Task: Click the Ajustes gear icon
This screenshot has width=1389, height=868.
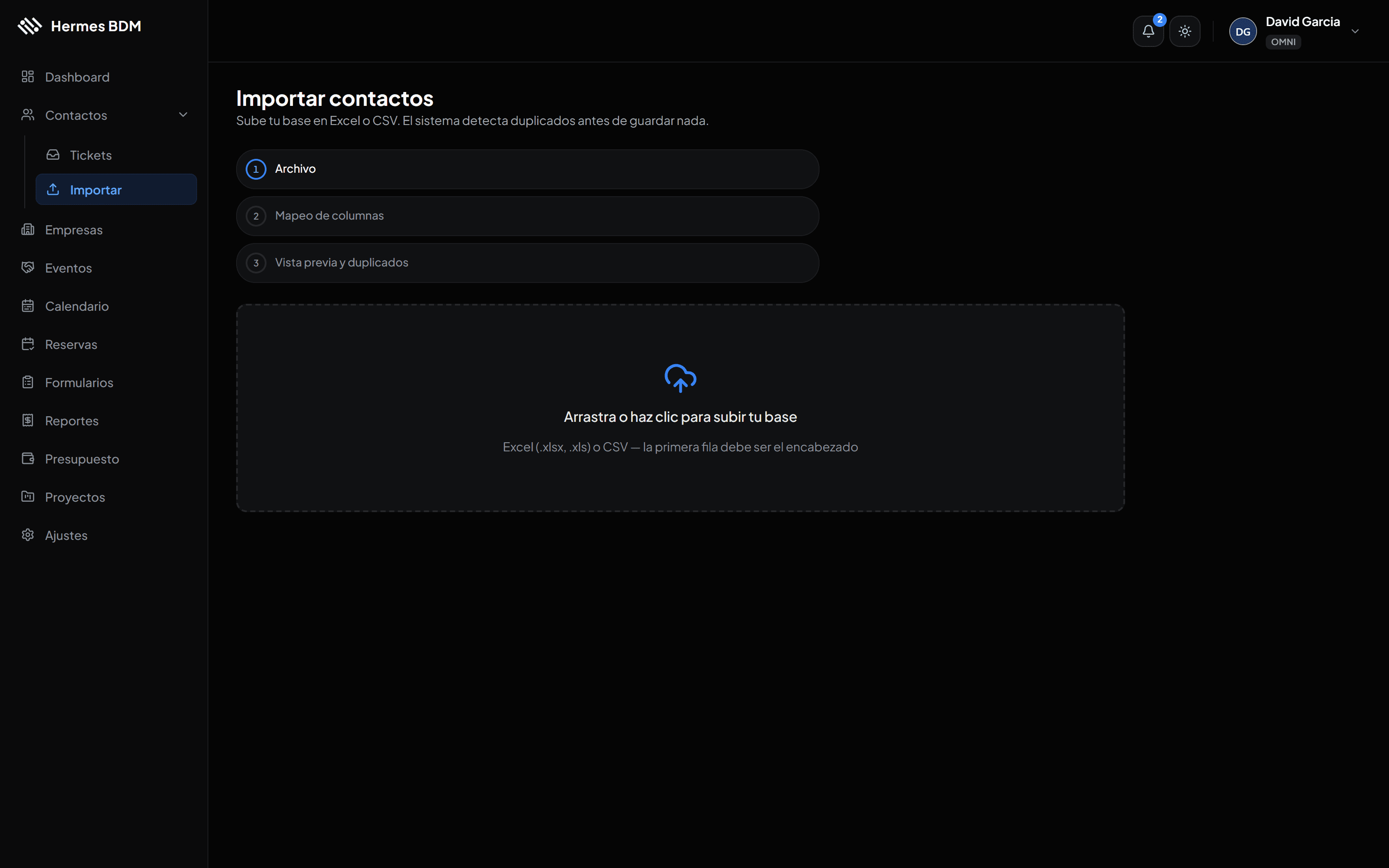Action: 27,535
